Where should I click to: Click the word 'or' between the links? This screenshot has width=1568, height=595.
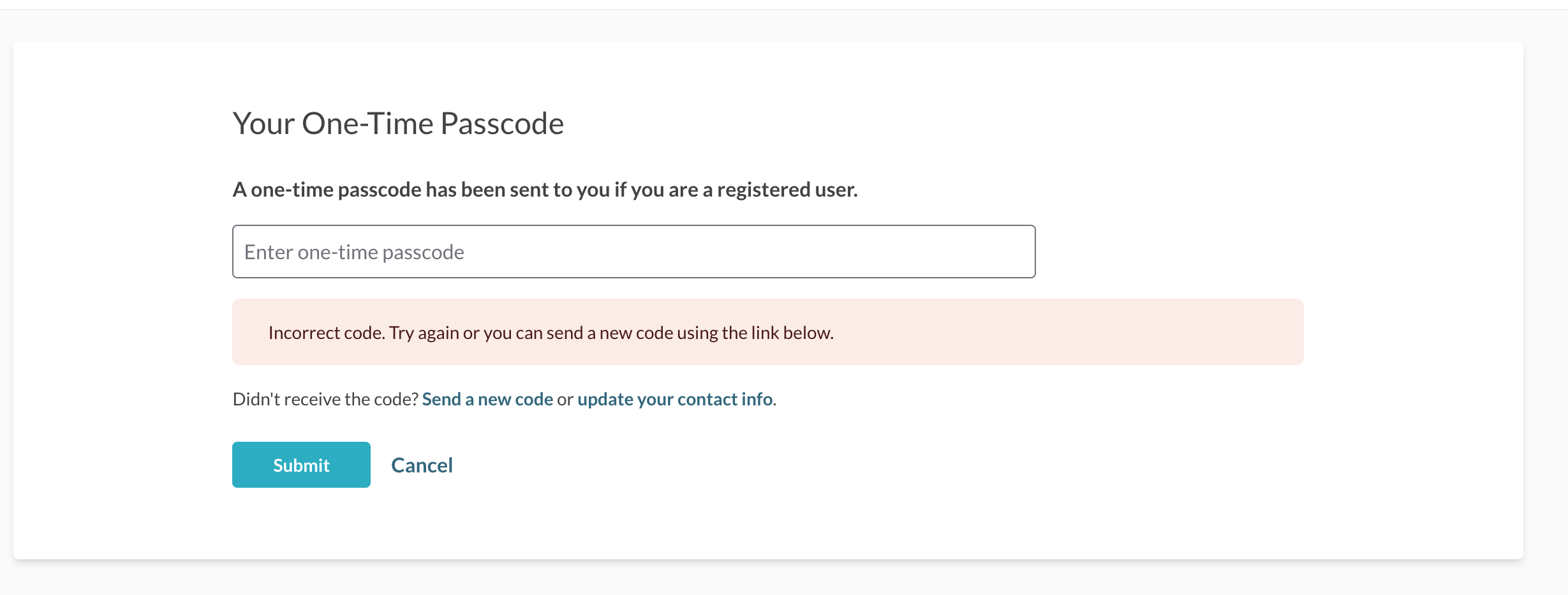pos(565,400)
